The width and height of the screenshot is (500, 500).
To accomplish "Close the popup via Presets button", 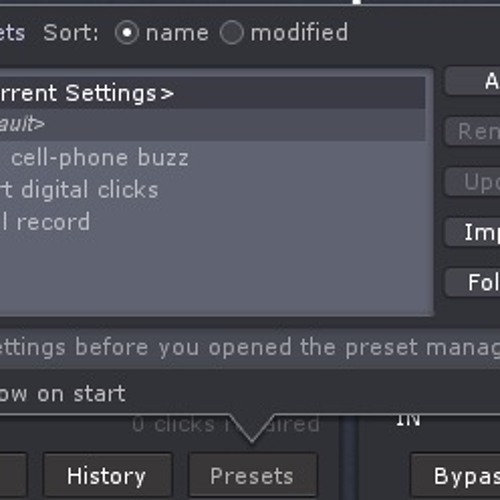I will coord(253,475).
